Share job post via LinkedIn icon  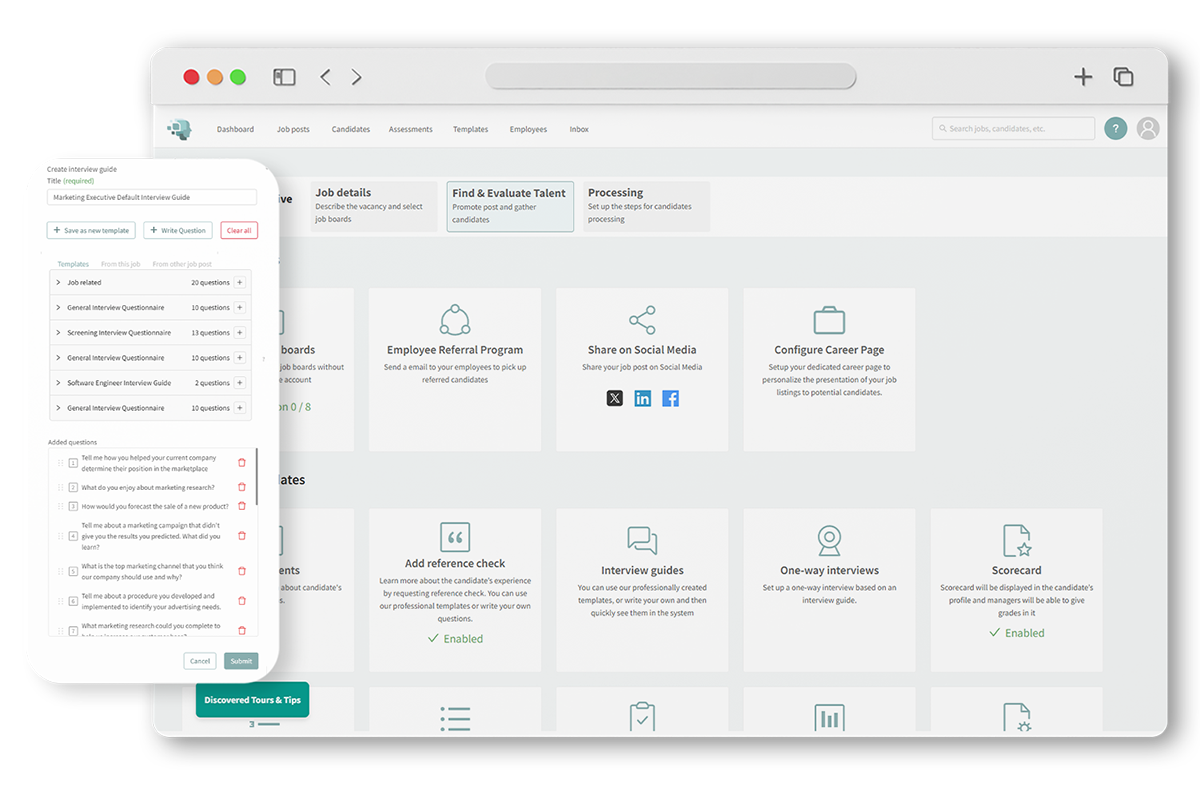642,398
